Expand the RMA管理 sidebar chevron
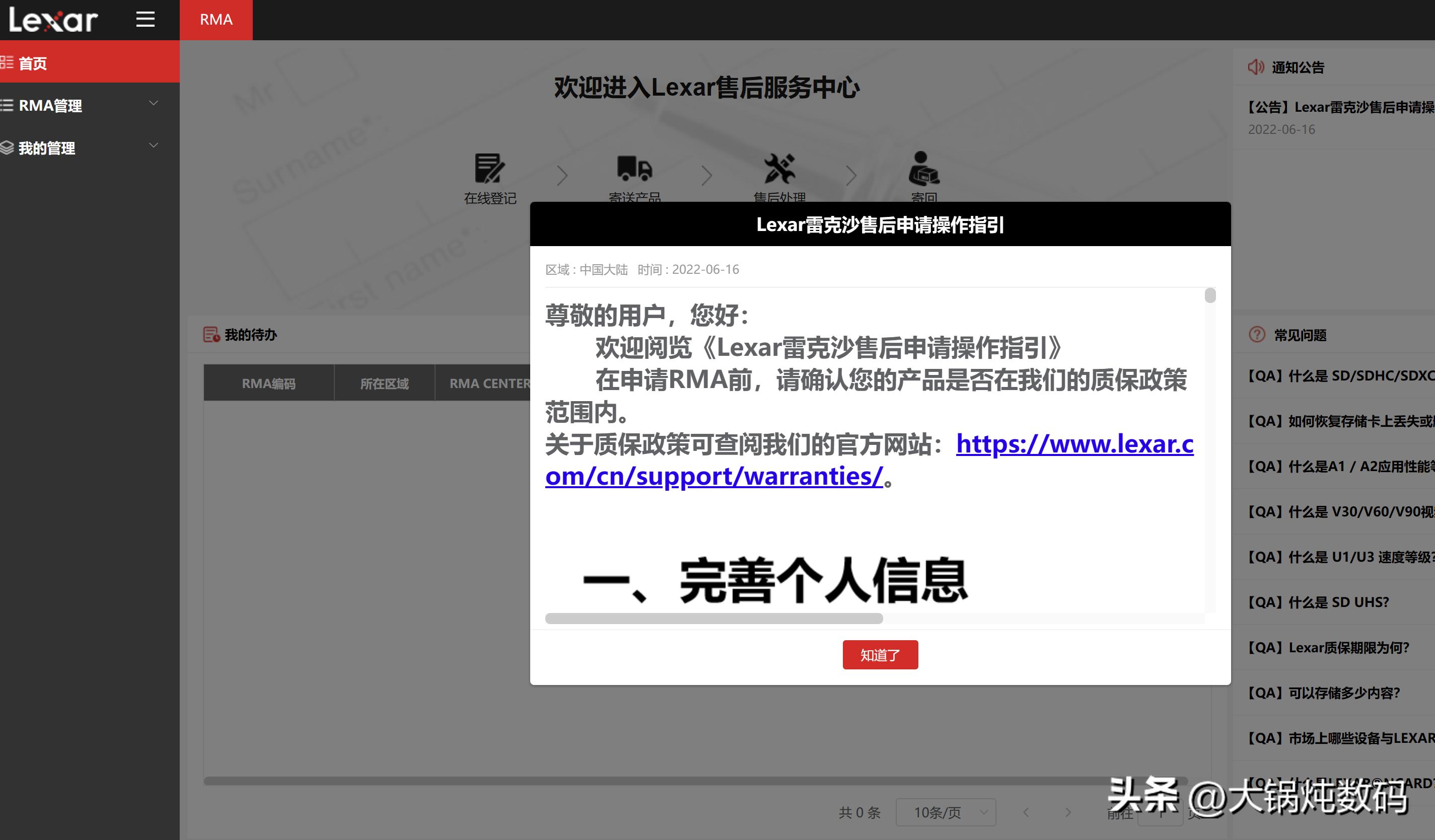 (153, 104)
